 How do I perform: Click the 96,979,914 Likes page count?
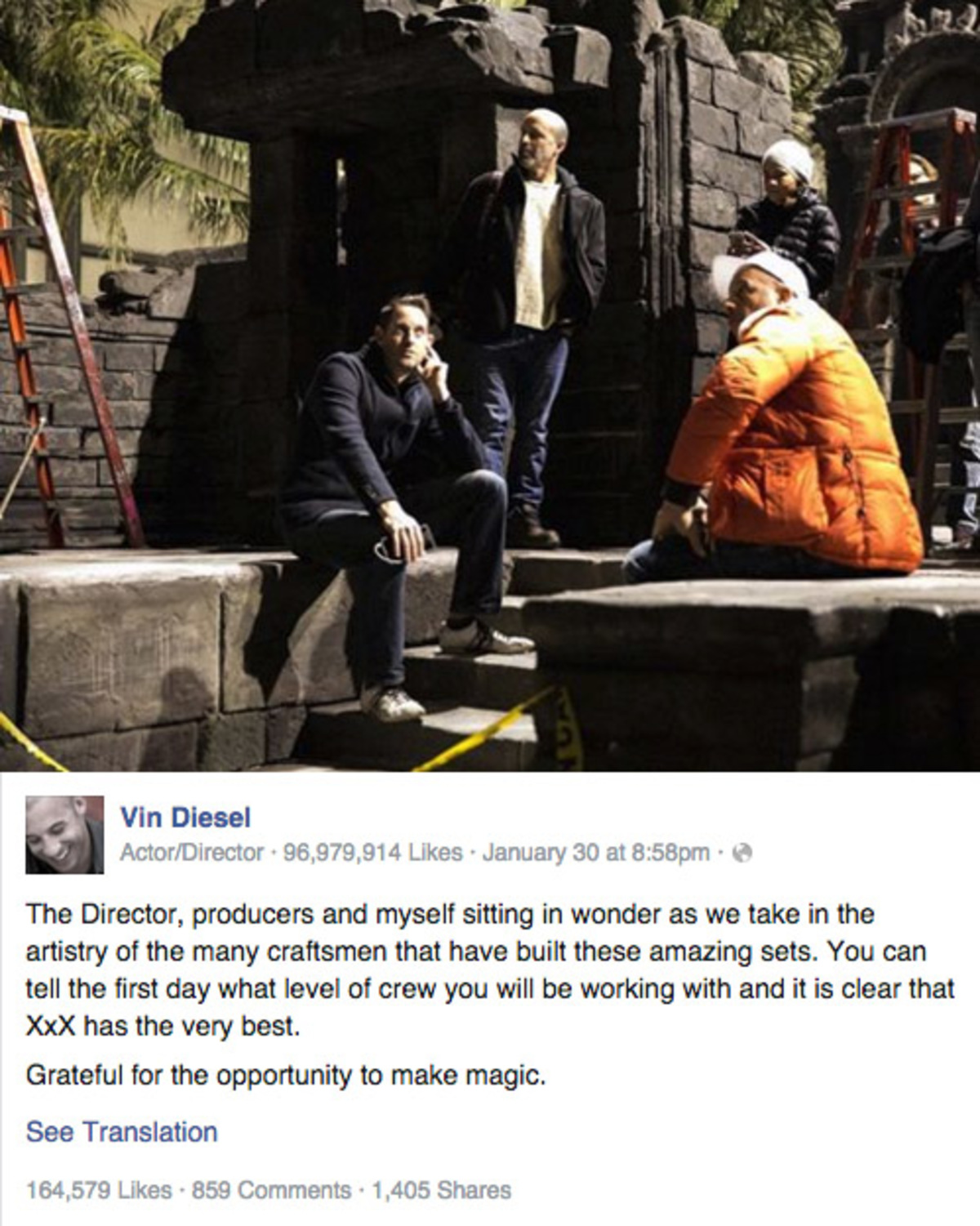point(372,853)
